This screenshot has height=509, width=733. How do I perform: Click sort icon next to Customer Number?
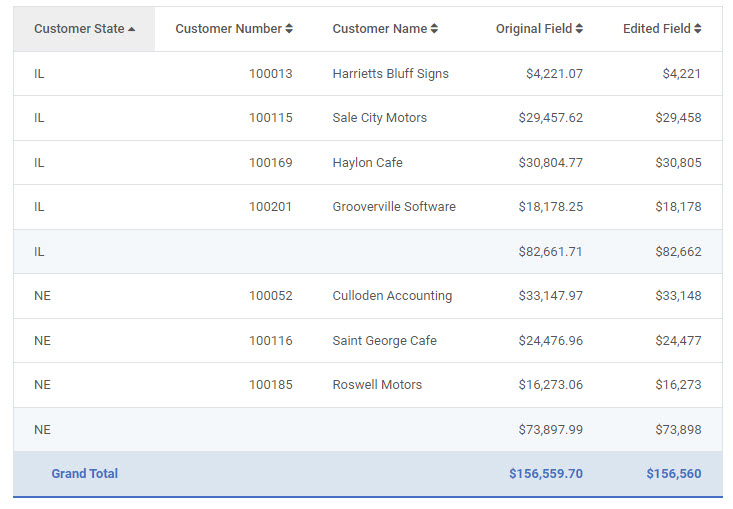[x=289, y=29]
